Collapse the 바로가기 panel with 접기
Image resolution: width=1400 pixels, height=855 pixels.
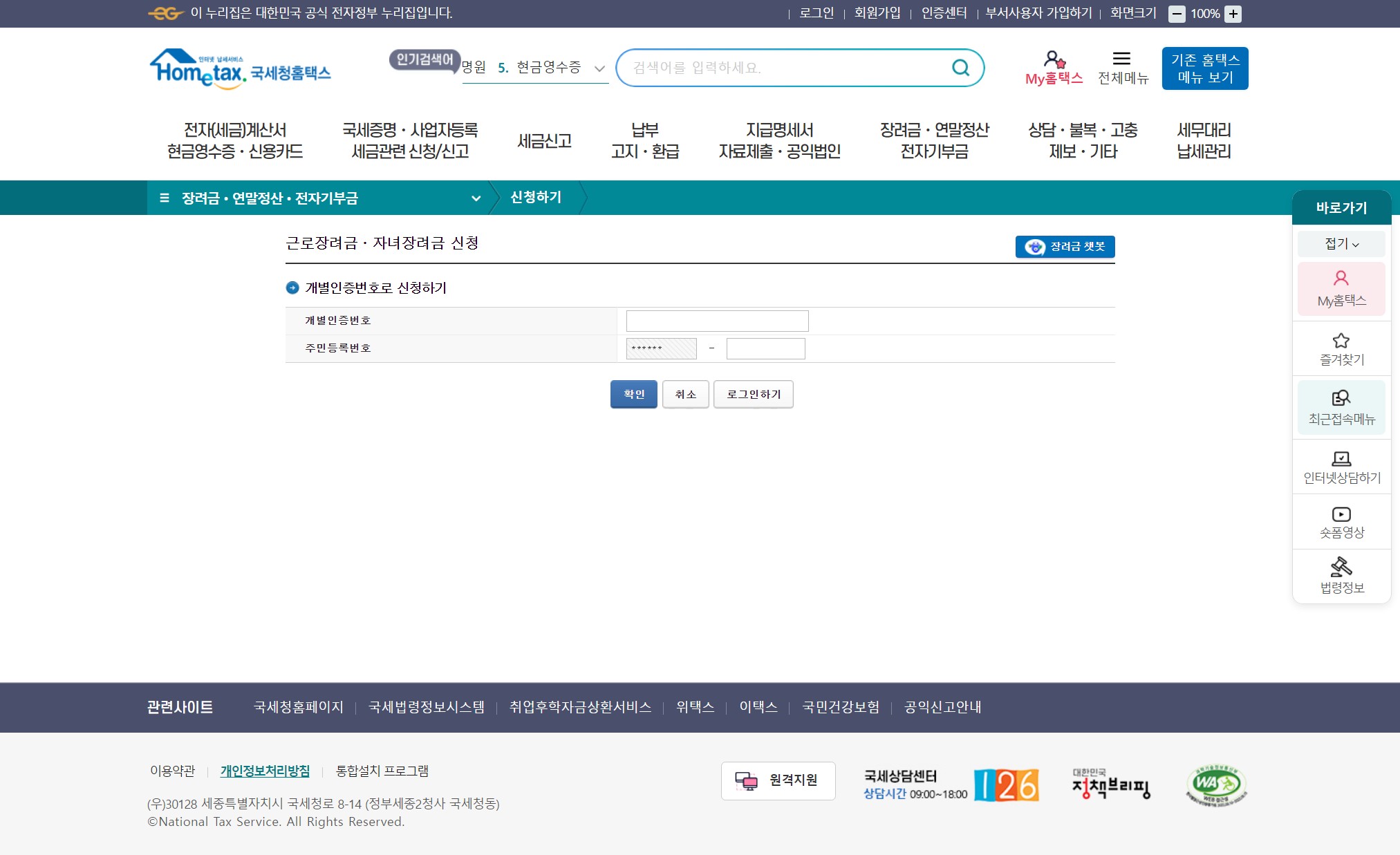[x=1341, y=244]
